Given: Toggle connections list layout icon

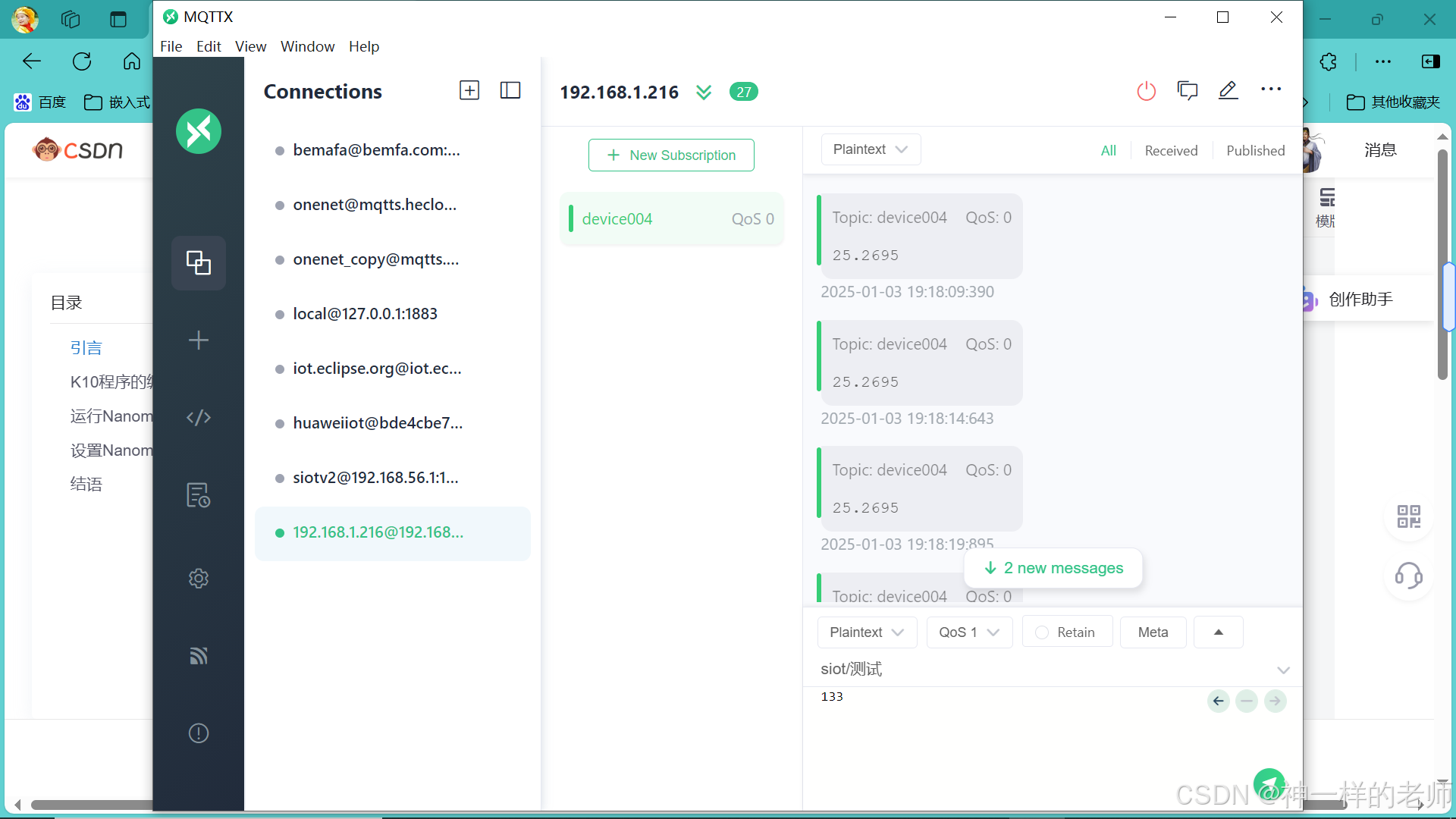Looking at the screenshot, I should [x=510, y=91].
